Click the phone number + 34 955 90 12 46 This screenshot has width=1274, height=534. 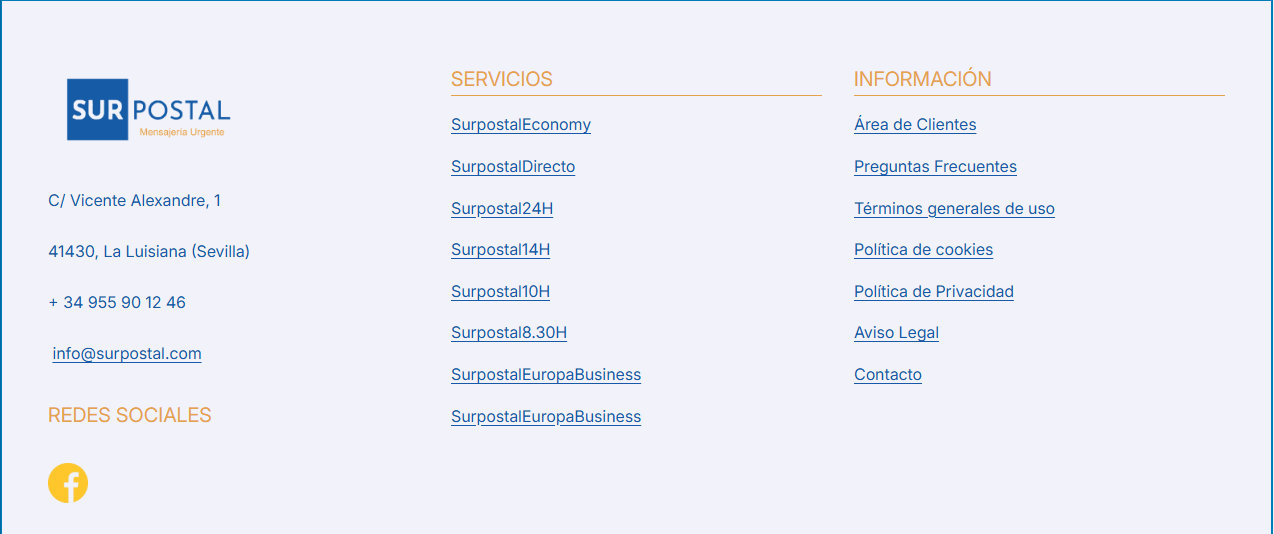(x=117, y=303)
